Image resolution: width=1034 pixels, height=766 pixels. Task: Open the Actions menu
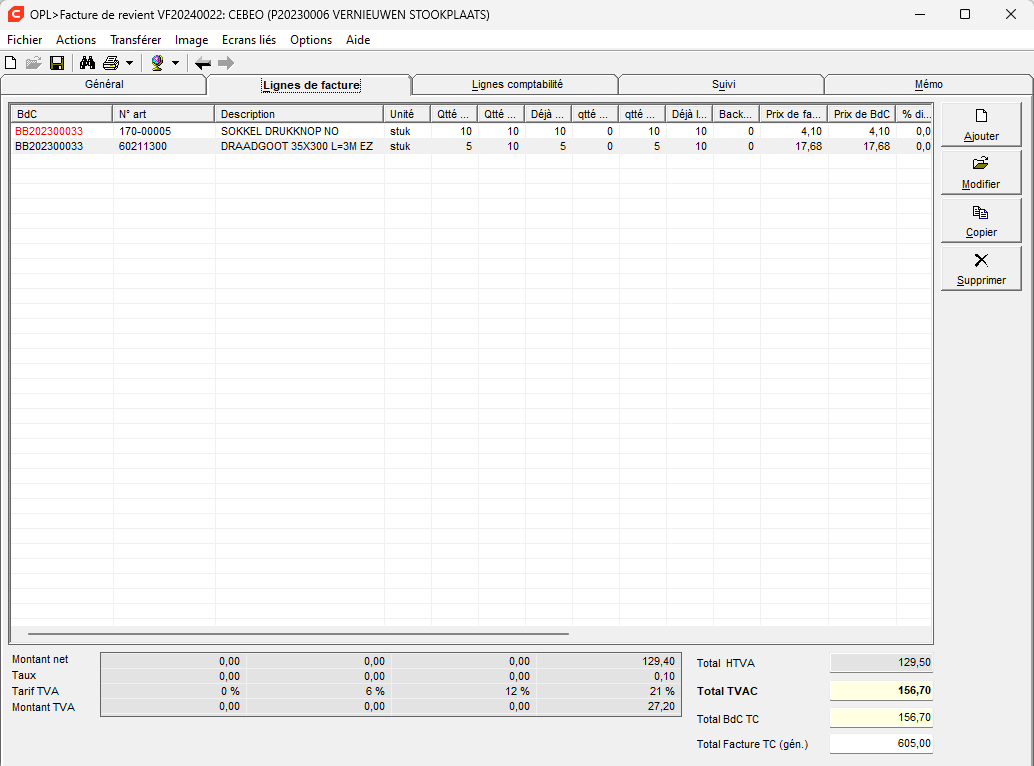tap(76, 40)
